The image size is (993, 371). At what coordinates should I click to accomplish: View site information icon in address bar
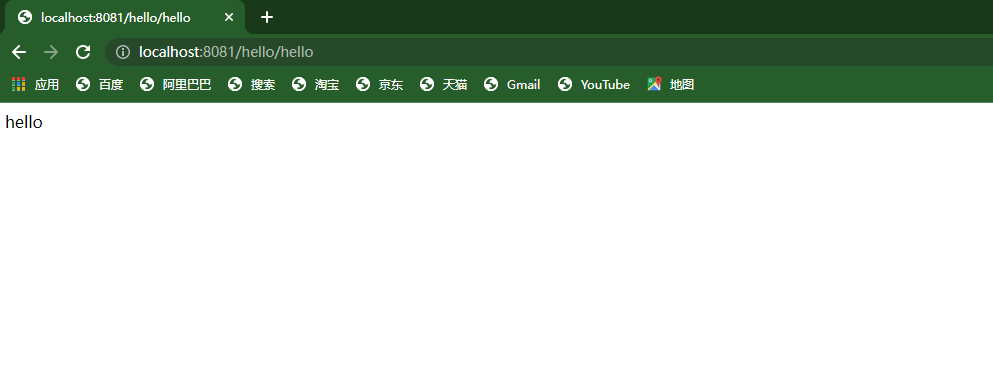tap(123, 52)
